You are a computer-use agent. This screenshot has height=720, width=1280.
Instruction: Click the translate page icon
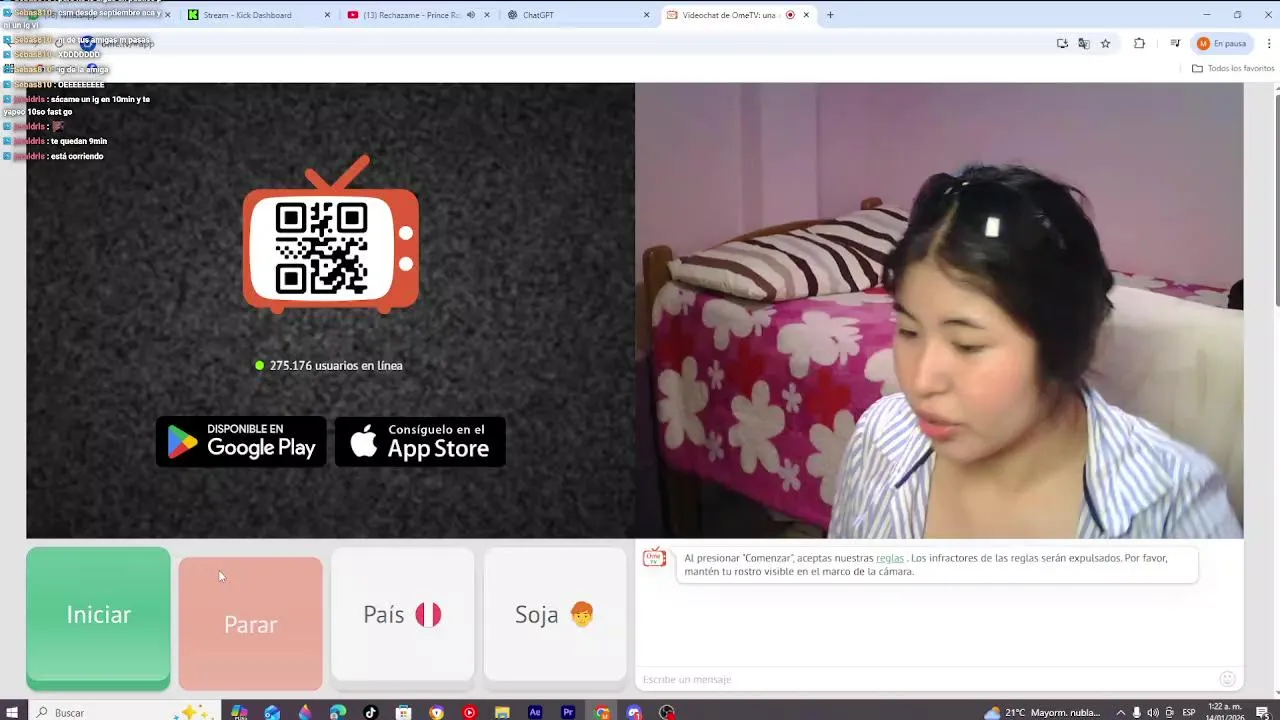pyautogui.click(x=1084, y=43)
